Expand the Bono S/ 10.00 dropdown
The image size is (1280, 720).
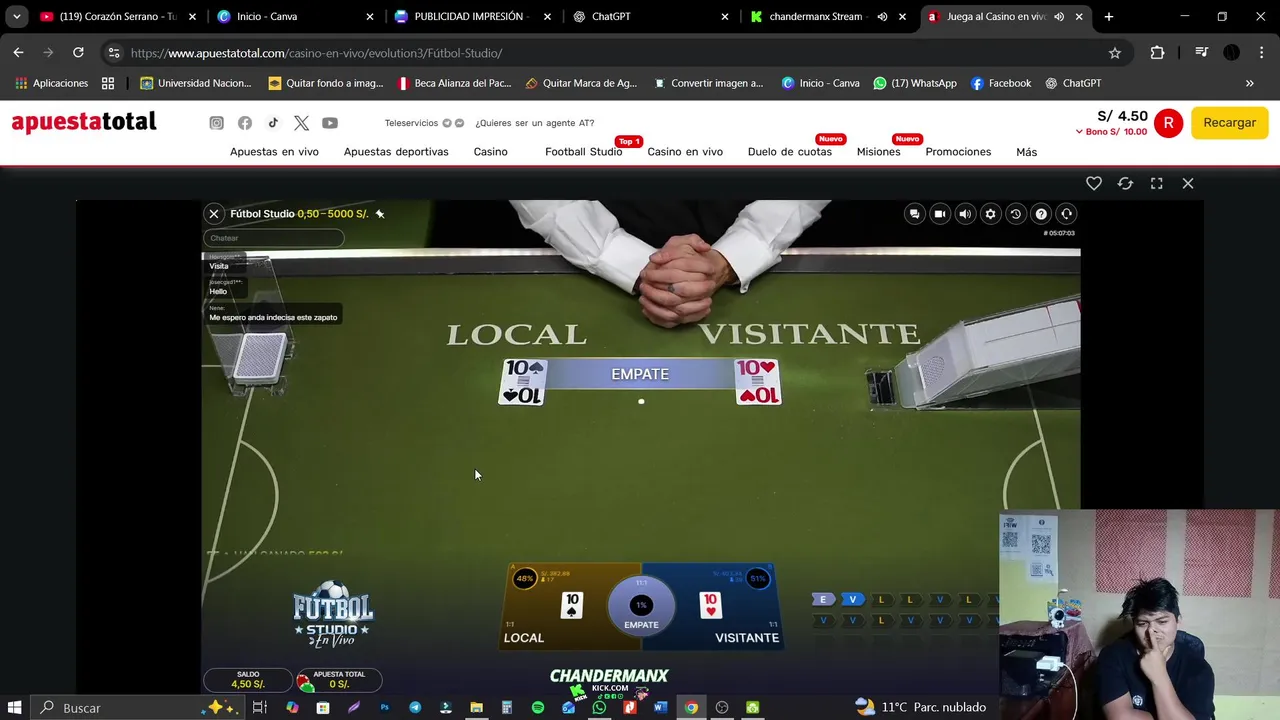(1111, 132)
